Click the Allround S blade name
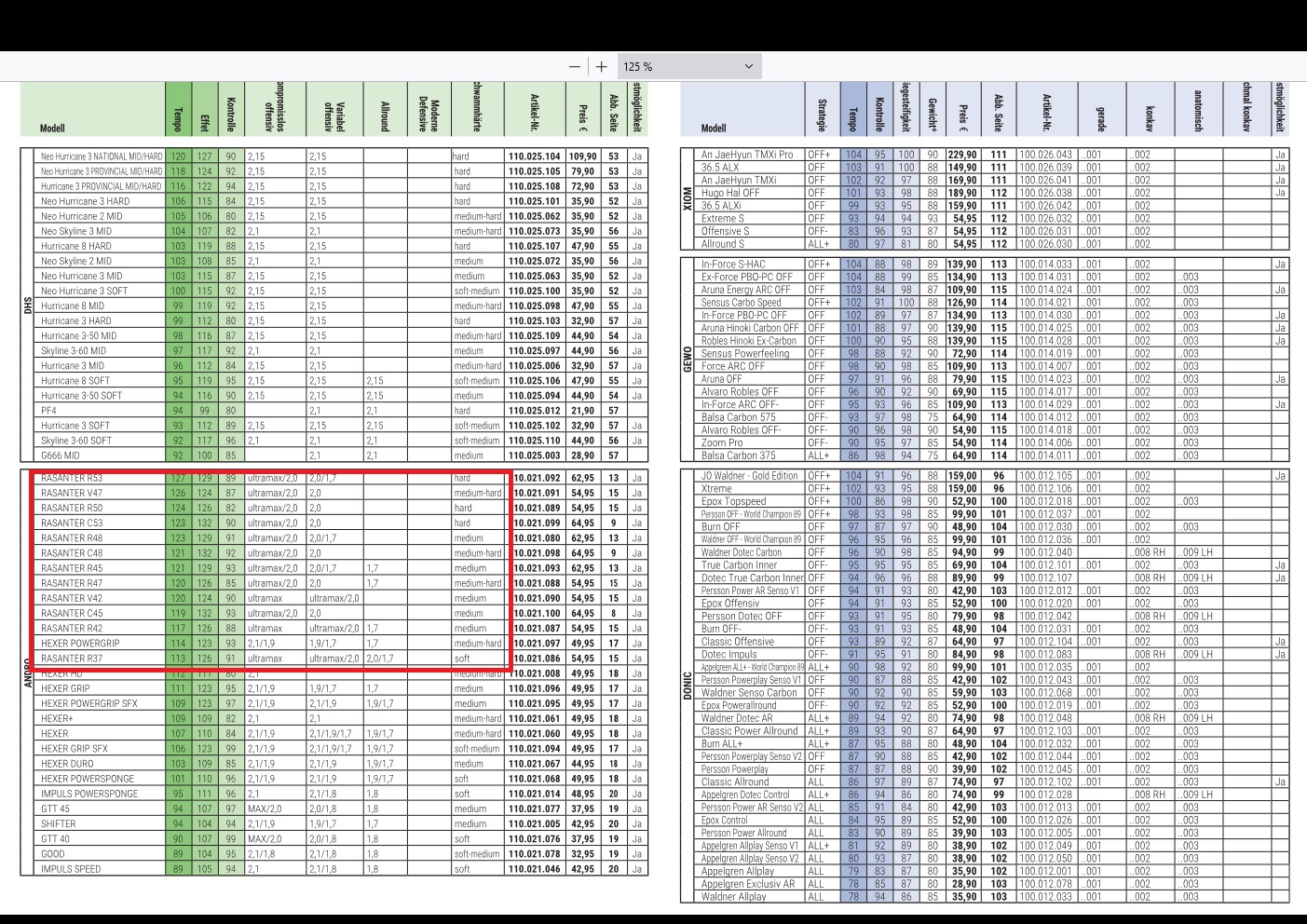Screen dimensions: 1307x924 [723, 244]
